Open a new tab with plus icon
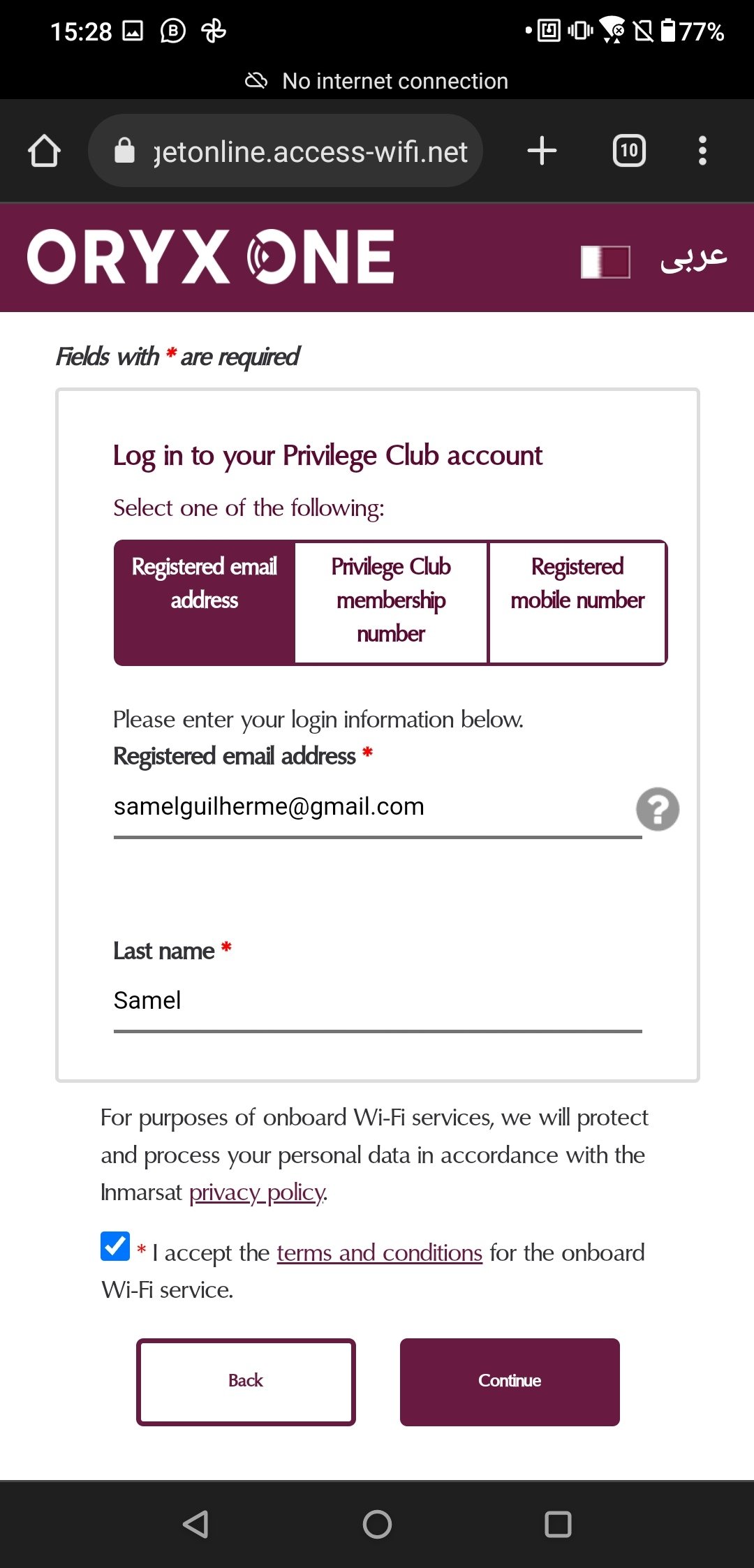The height and width of the screenshot is (1568, 754). [542, 151]
